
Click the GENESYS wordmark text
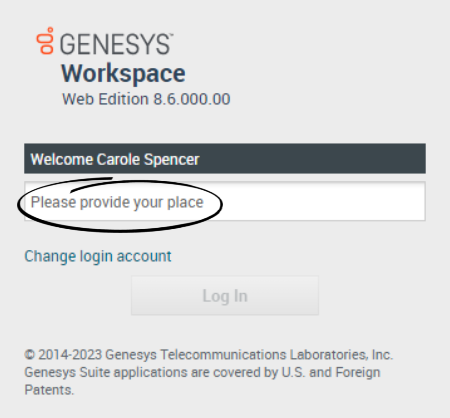tap(115, 44)
